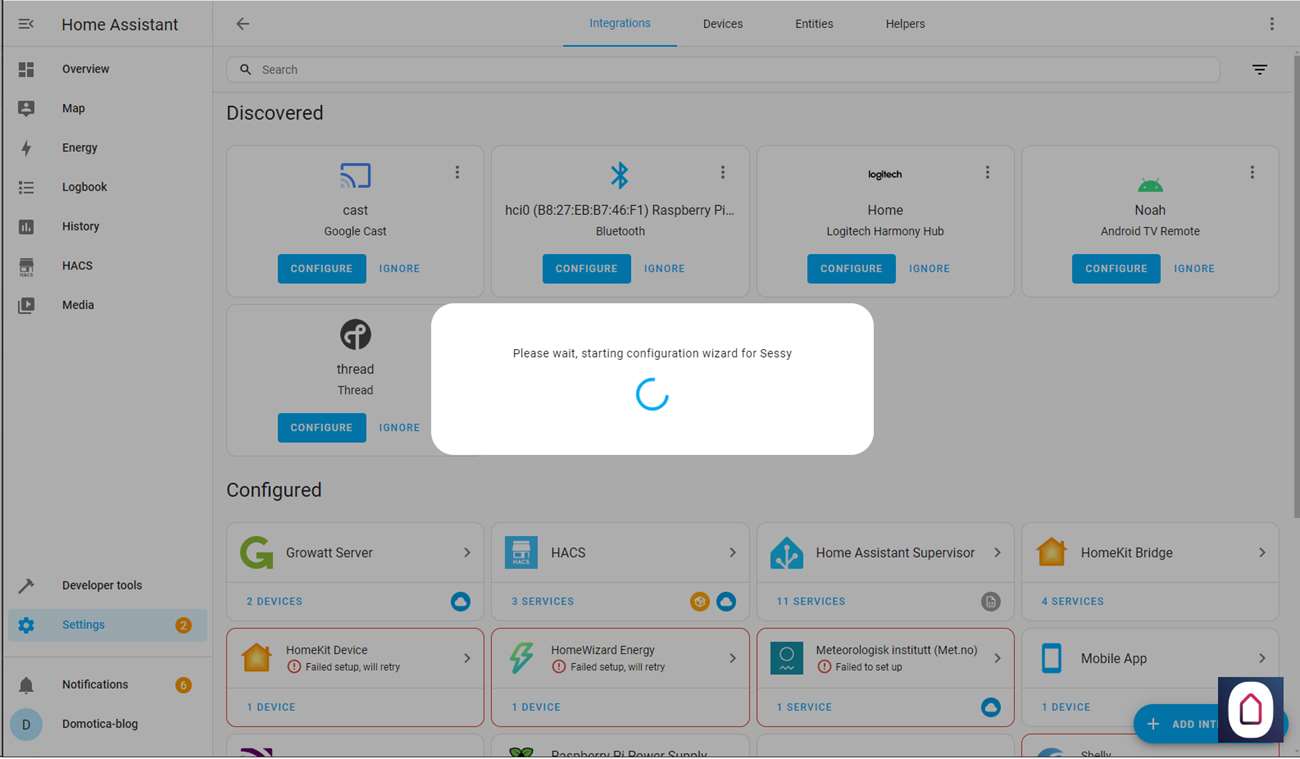Viewport: 1300px width, 759px height.
Task: Open the HomeWizard Energy integration
Action: (620, 659)
